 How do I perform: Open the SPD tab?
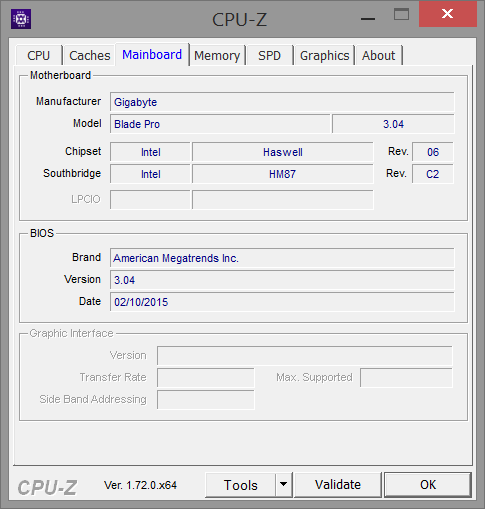click(x=269, y=55)
